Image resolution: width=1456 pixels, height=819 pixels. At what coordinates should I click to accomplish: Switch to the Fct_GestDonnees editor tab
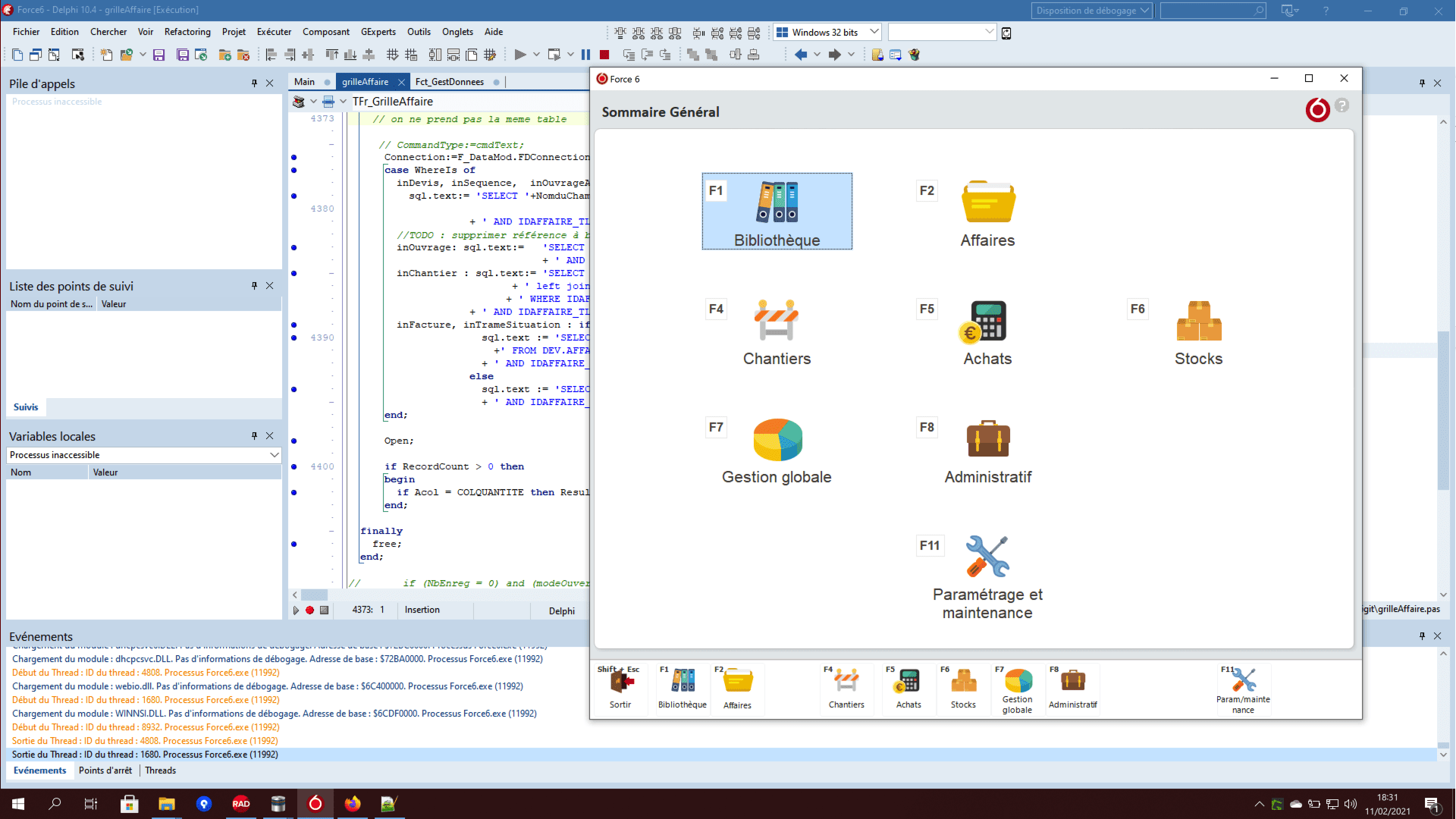(x=450, y=82)
